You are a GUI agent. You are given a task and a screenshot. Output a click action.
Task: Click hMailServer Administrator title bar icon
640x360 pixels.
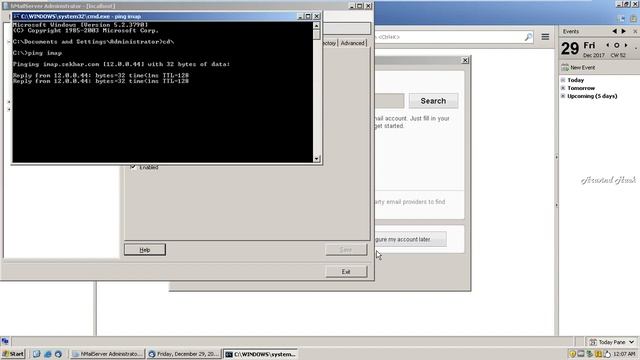point(6,6)
